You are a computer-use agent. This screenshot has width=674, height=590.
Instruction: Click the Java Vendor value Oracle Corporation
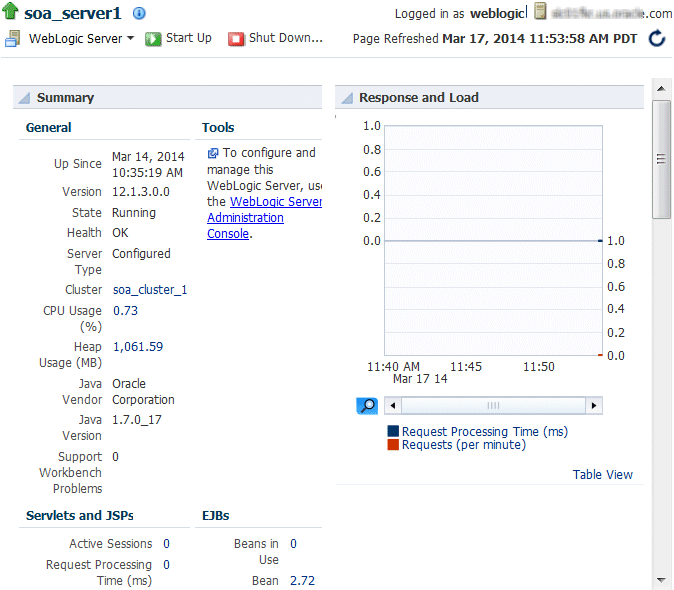(x=143, y=391)
